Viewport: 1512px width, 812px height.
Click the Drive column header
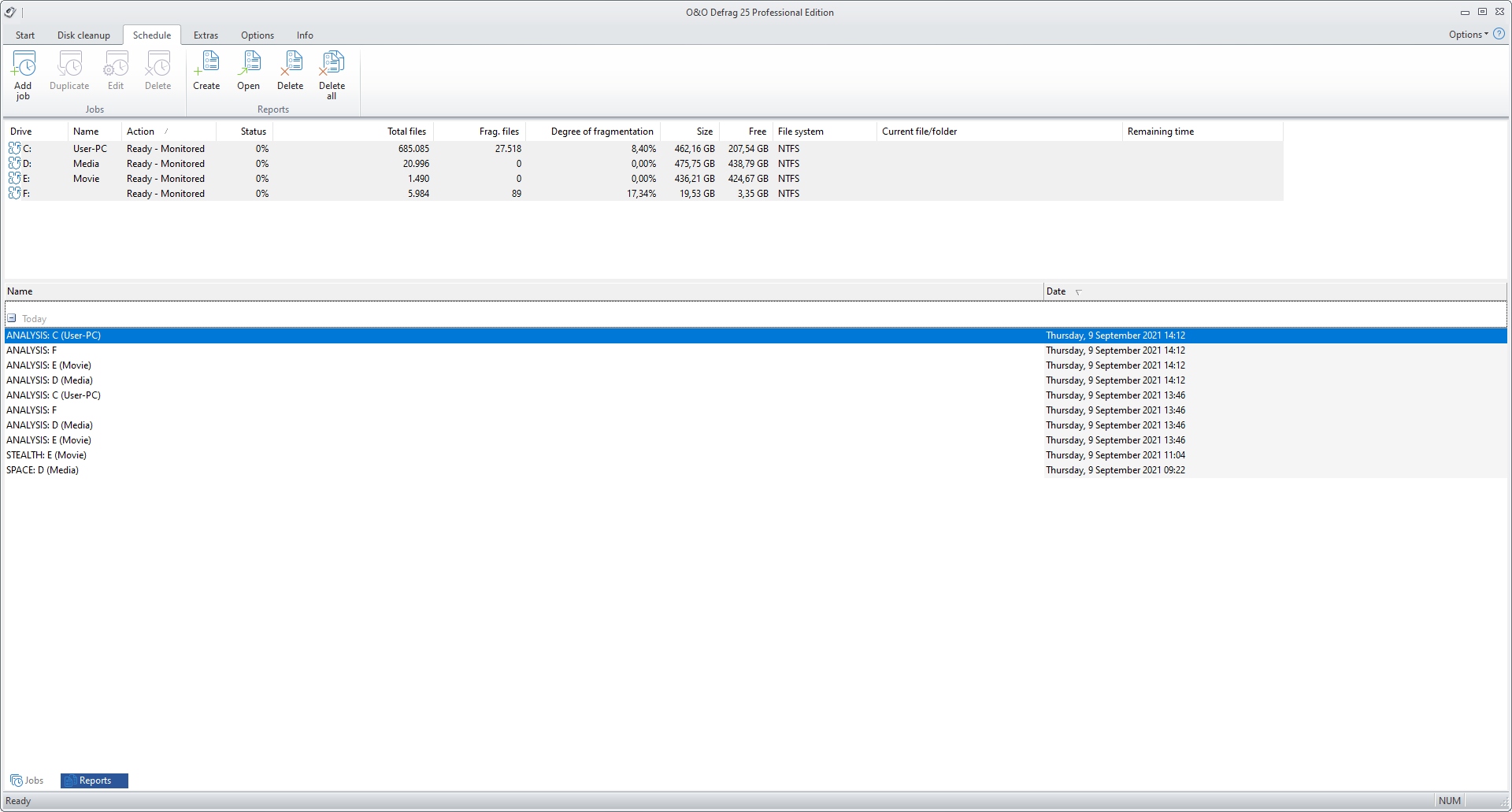pyautogui.click(x=36, y=132)
